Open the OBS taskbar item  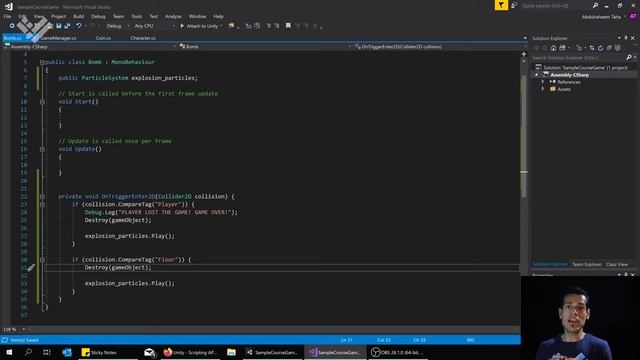click(398, 352)
